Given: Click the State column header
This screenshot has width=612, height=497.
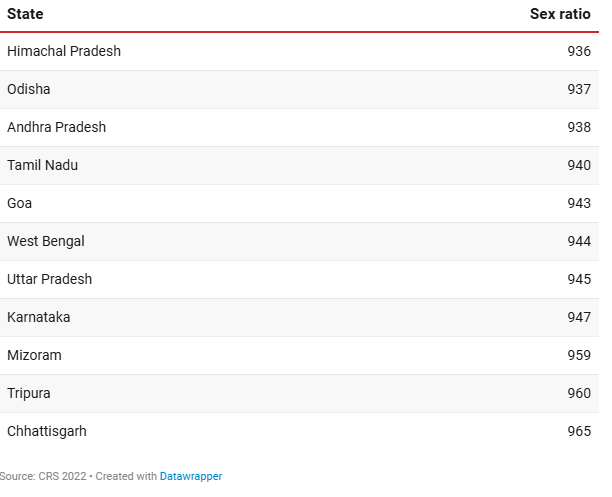Looking at the screenshot, I should pyautogui.click(x=25, y=14).
